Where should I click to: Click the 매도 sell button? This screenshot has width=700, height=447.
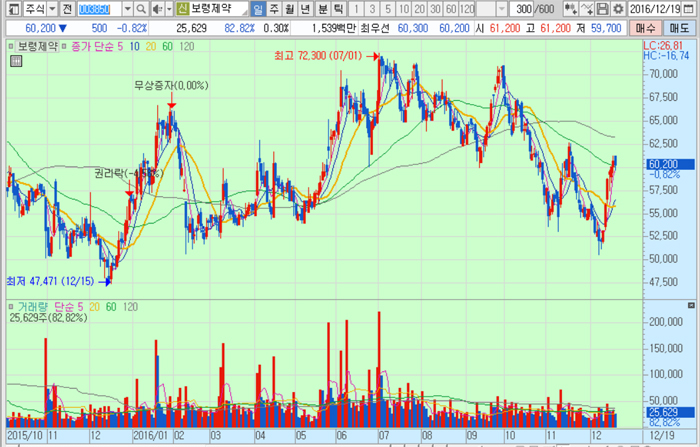coord(679,29)
